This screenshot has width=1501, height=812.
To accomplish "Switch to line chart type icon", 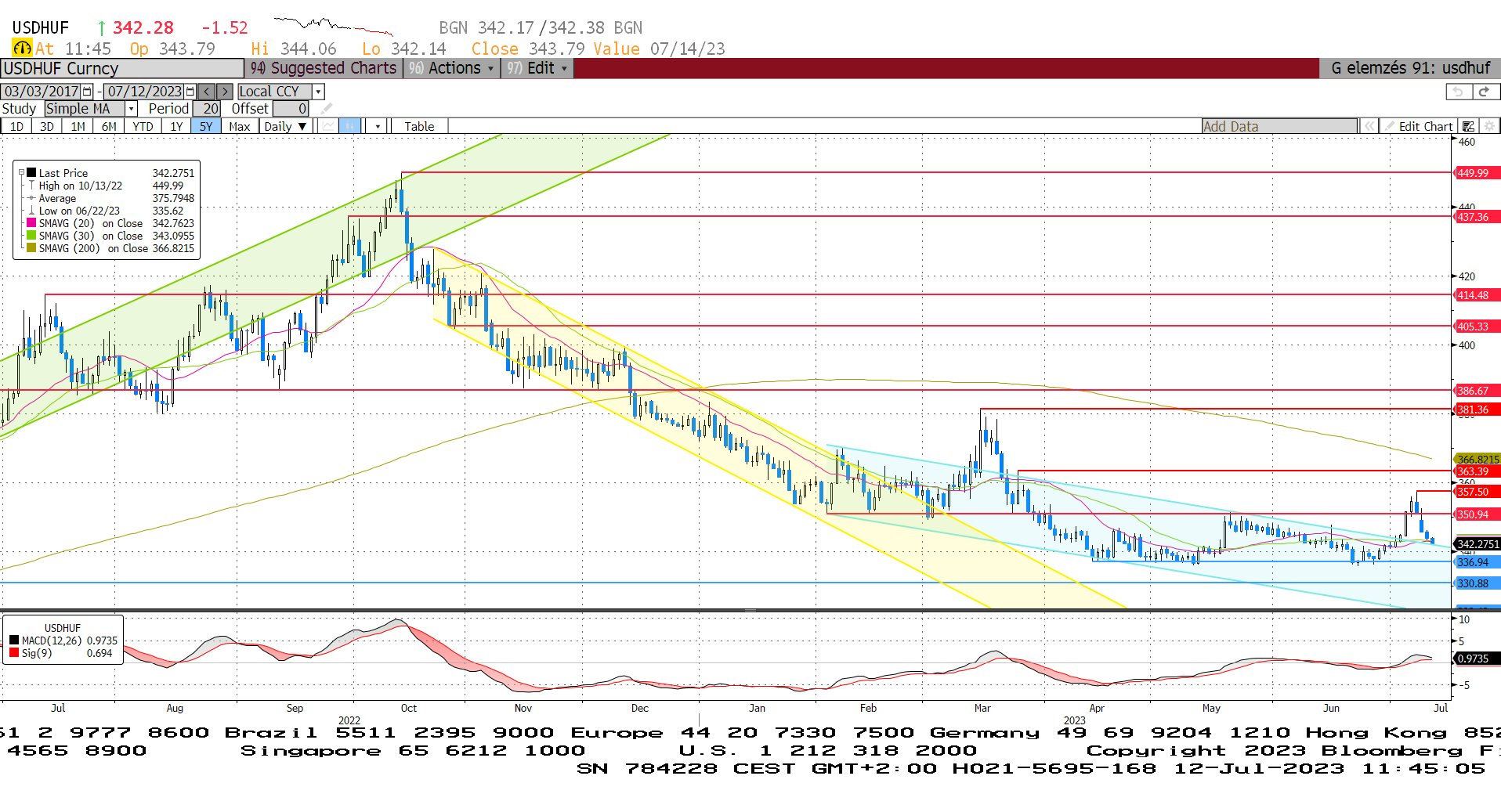I will tap(329, 126).
